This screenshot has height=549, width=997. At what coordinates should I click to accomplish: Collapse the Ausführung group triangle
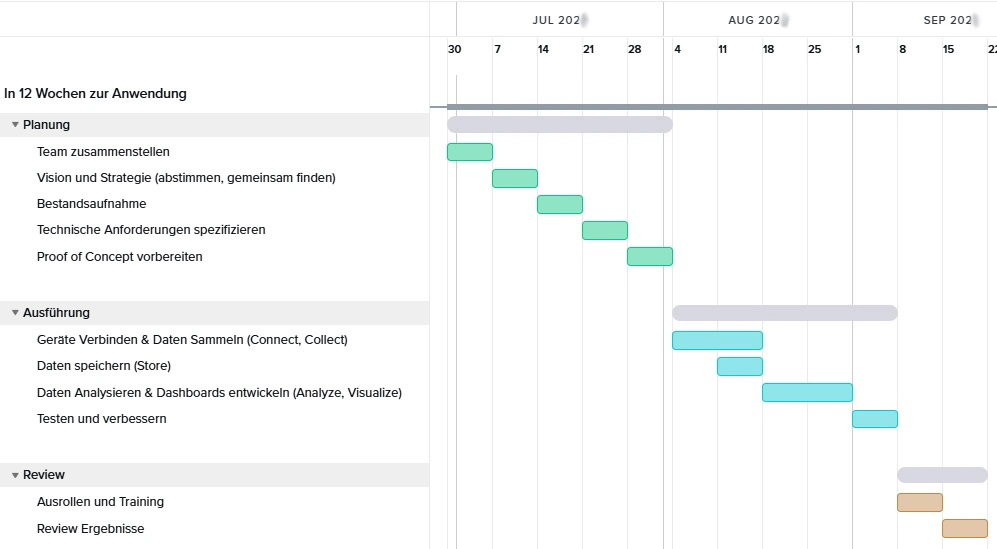tap(15, 313)
